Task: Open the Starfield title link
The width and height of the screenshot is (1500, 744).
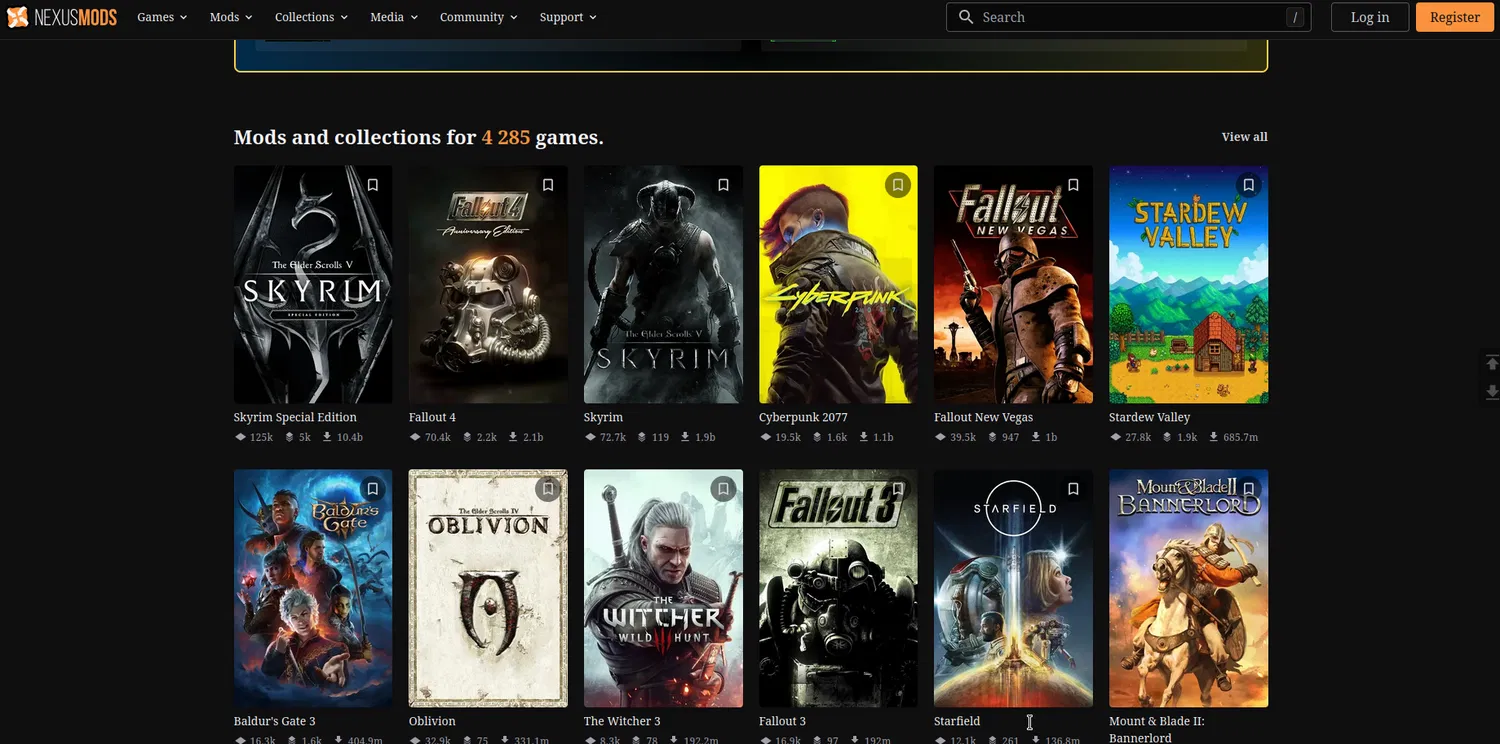Action: click(x=957, y=721)
